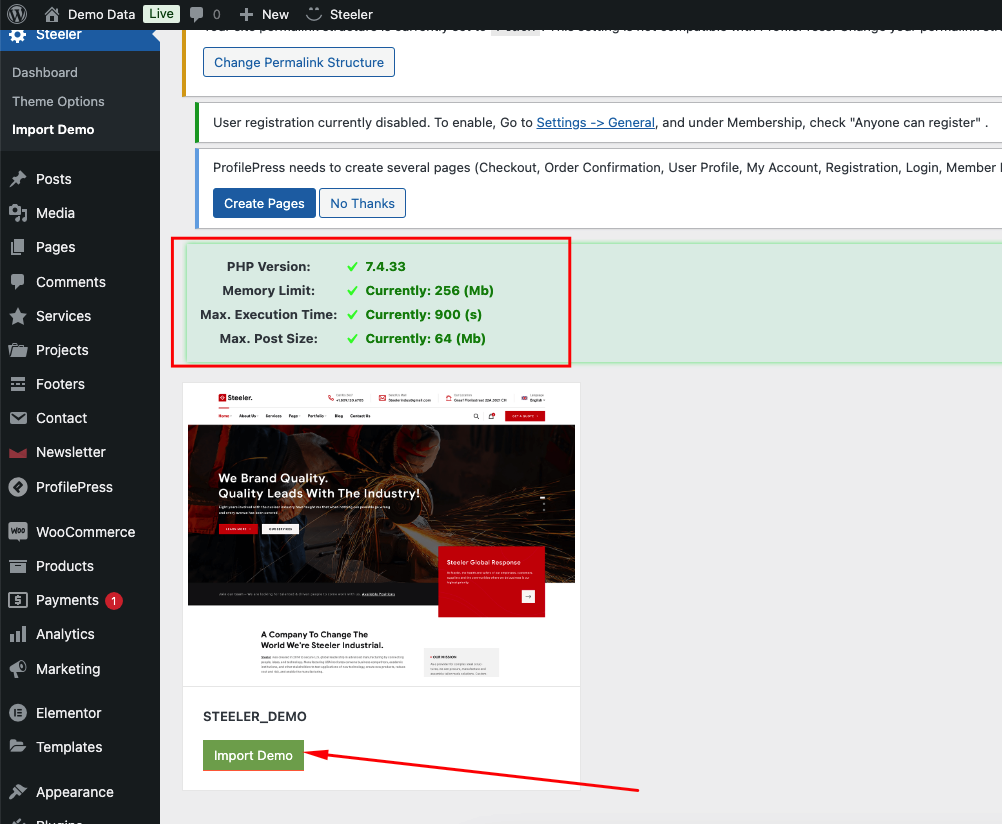Click the Payments notification badge 1
1002x824 pixels.
pyautogui.click(x=114, y=601)
